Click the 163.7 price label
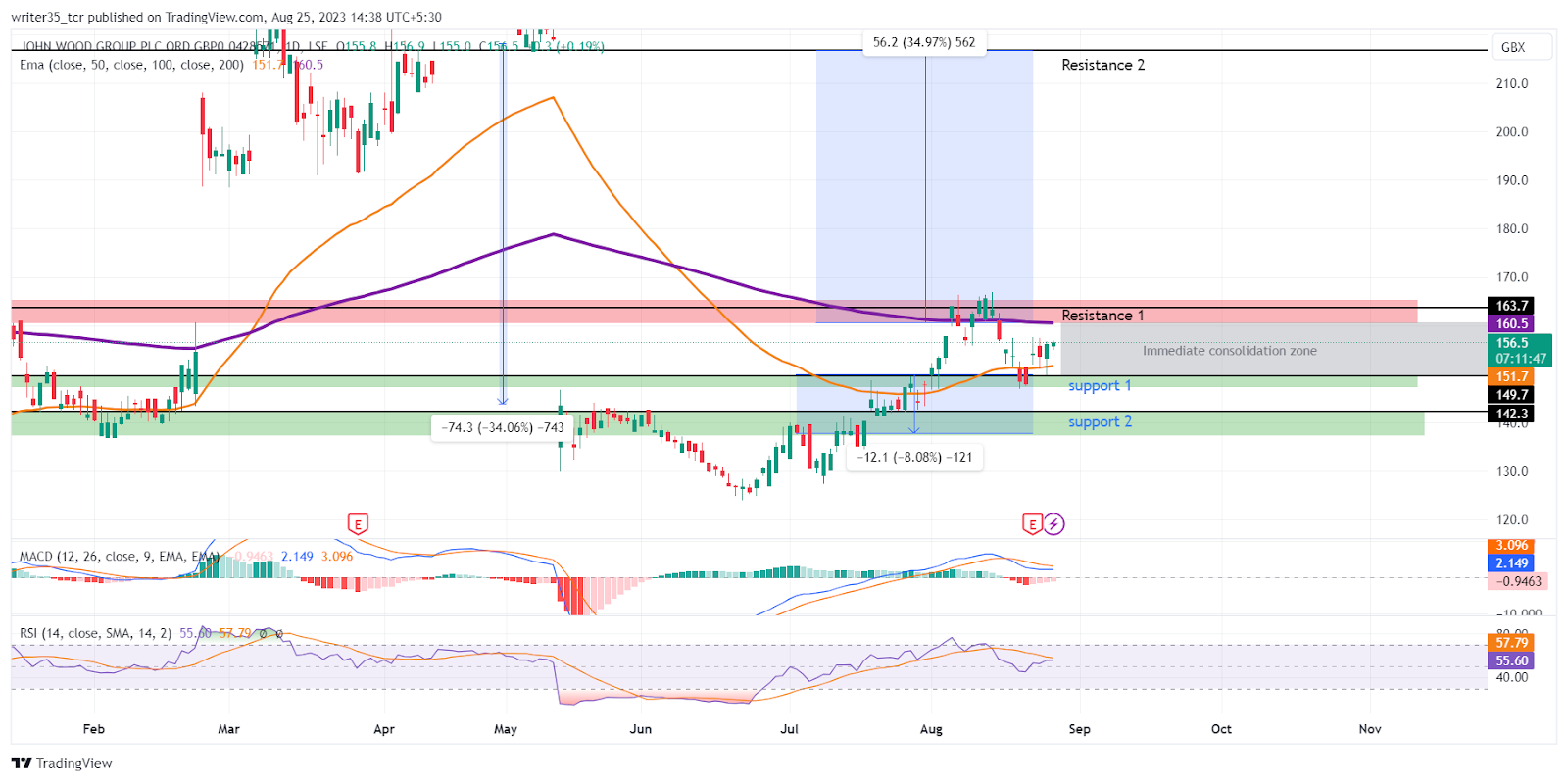The width and height of the screenshot is (1568, 782). [1511, 306]
